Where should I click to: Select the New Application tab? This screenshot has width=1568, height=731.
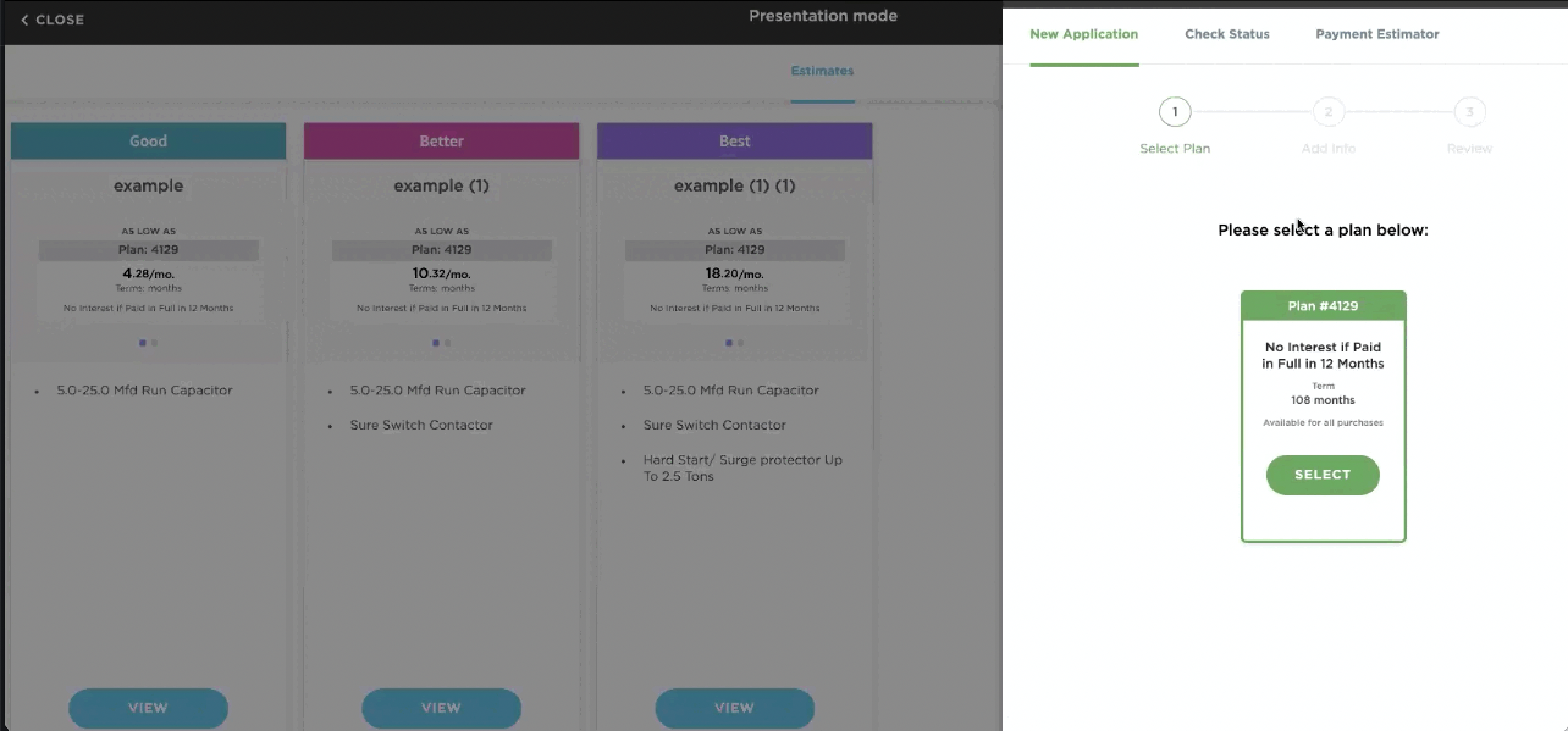[x=1084, y=34]
